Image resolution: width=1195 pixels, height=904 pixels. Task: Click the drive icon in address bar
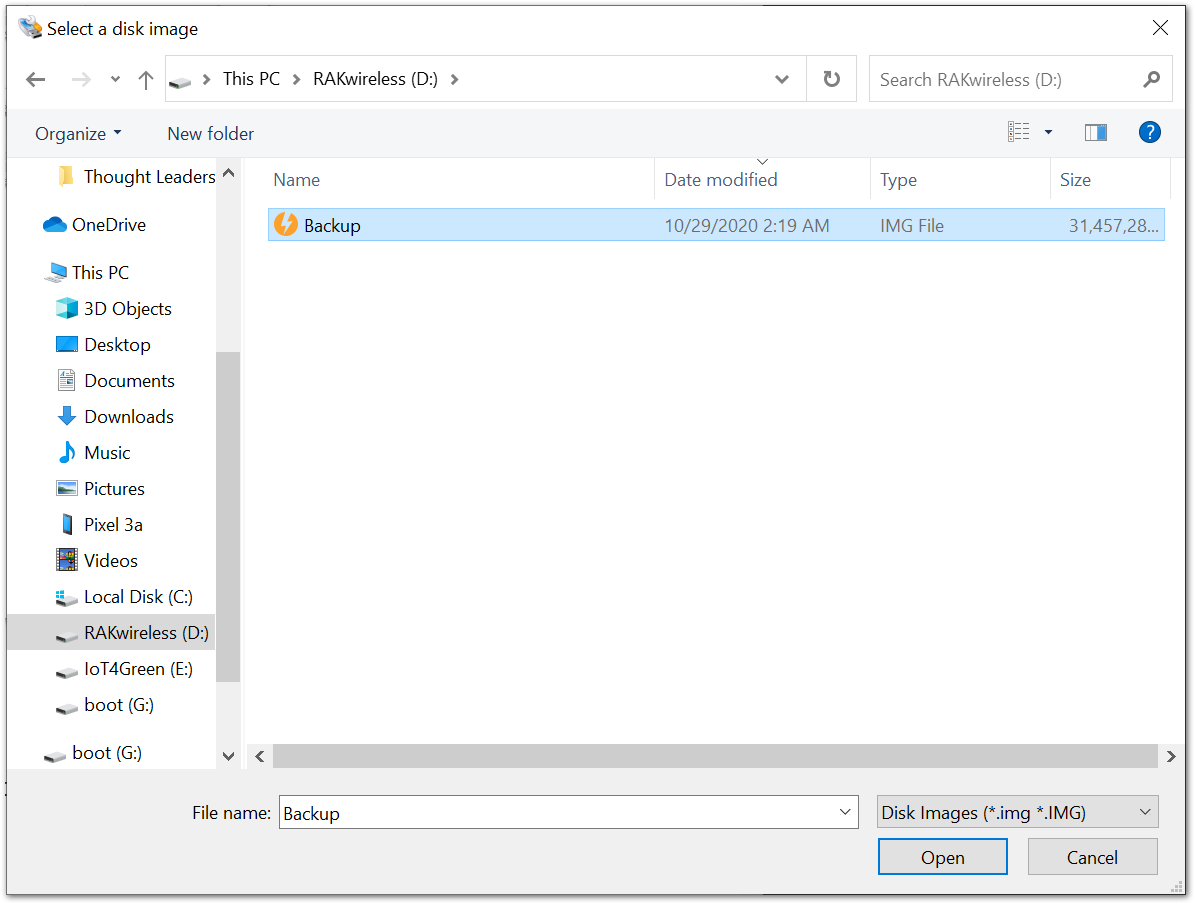pyautogui.click(x=180, y=80)
